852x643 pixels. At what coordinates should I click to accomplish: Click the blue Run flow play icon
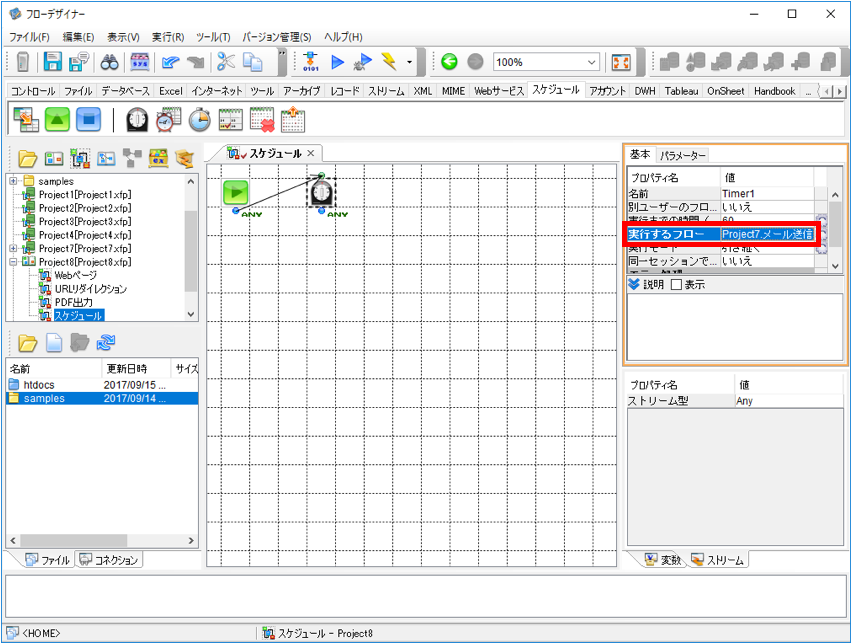click(x=337, y=62)
